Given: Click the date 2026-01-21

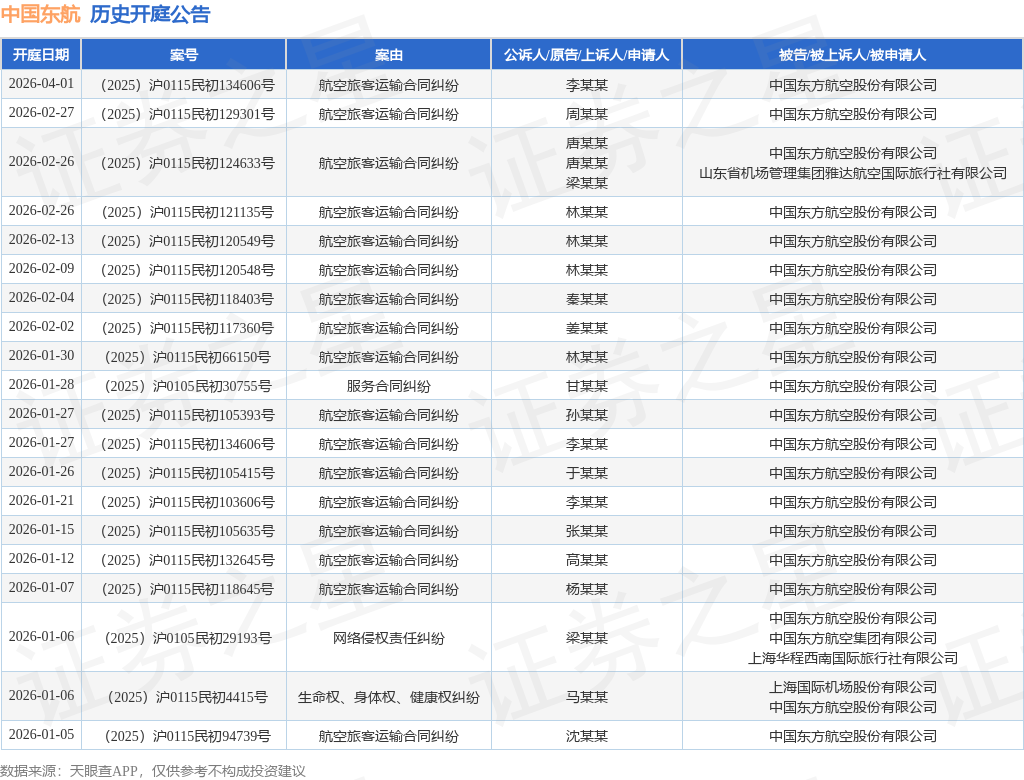Looking at the screenshot, I should click(x=41, y=500).
